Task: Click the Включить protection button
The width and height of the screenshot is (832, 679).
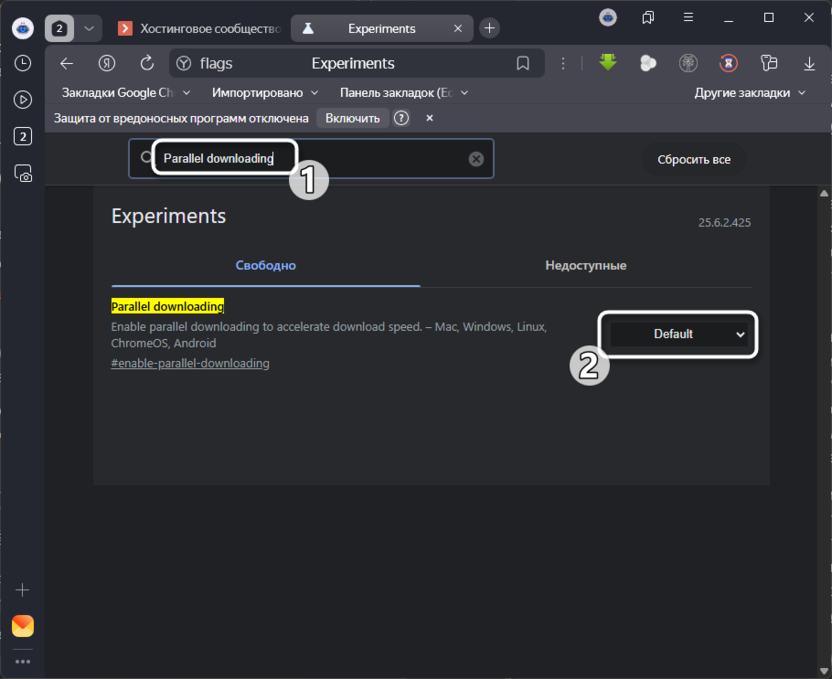Action: click(x=352, y=118)
